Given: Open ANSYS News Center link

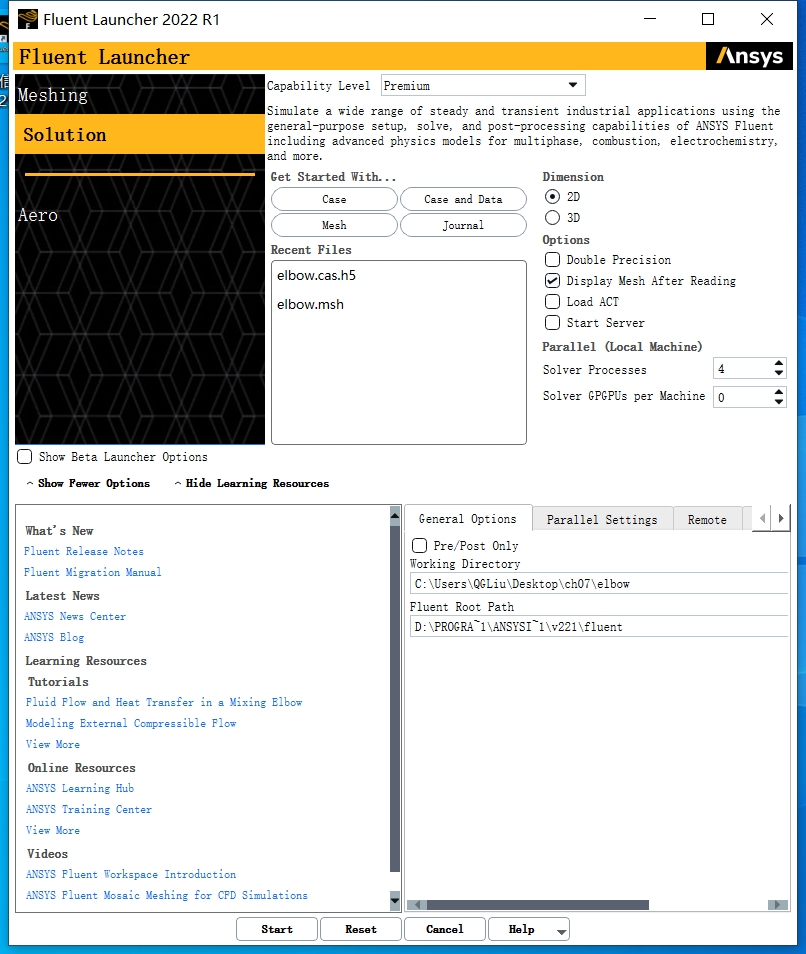Looking at the screenshot, I should 75,616.
